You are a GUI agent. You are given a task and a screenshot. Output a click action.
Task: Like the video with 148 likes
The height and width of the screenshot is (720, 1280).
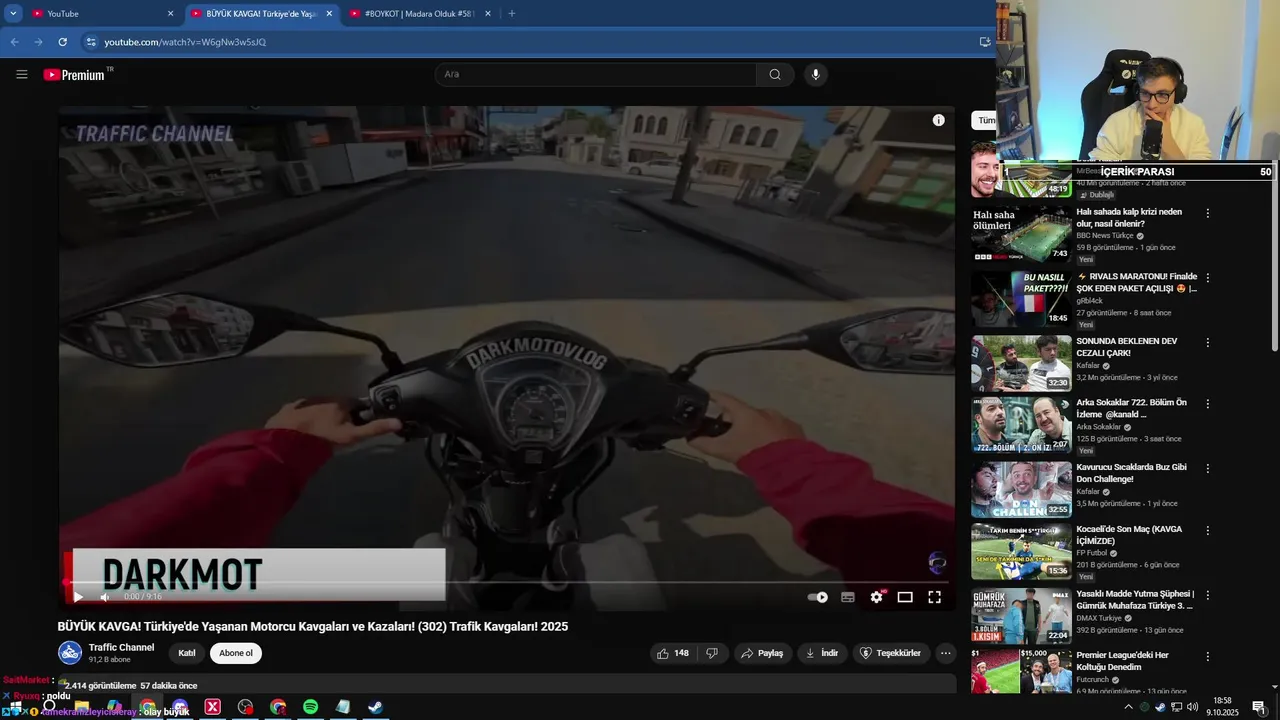tap(672, 653)
